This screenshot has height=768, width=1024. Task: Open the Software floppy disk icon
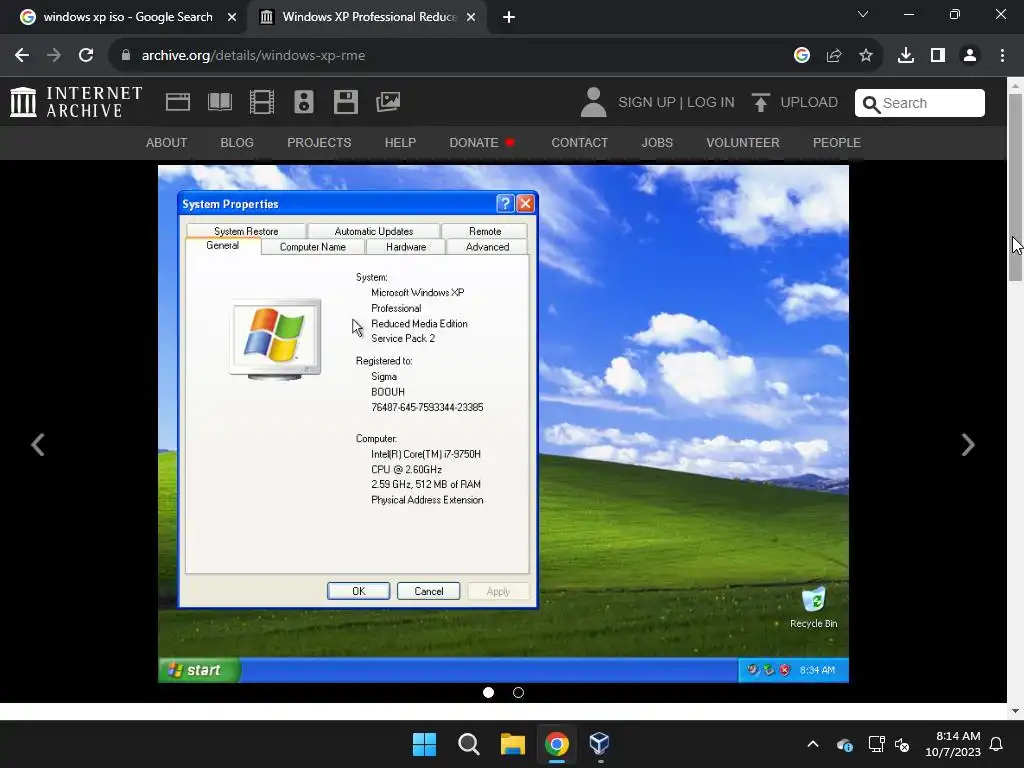[345, 102]
